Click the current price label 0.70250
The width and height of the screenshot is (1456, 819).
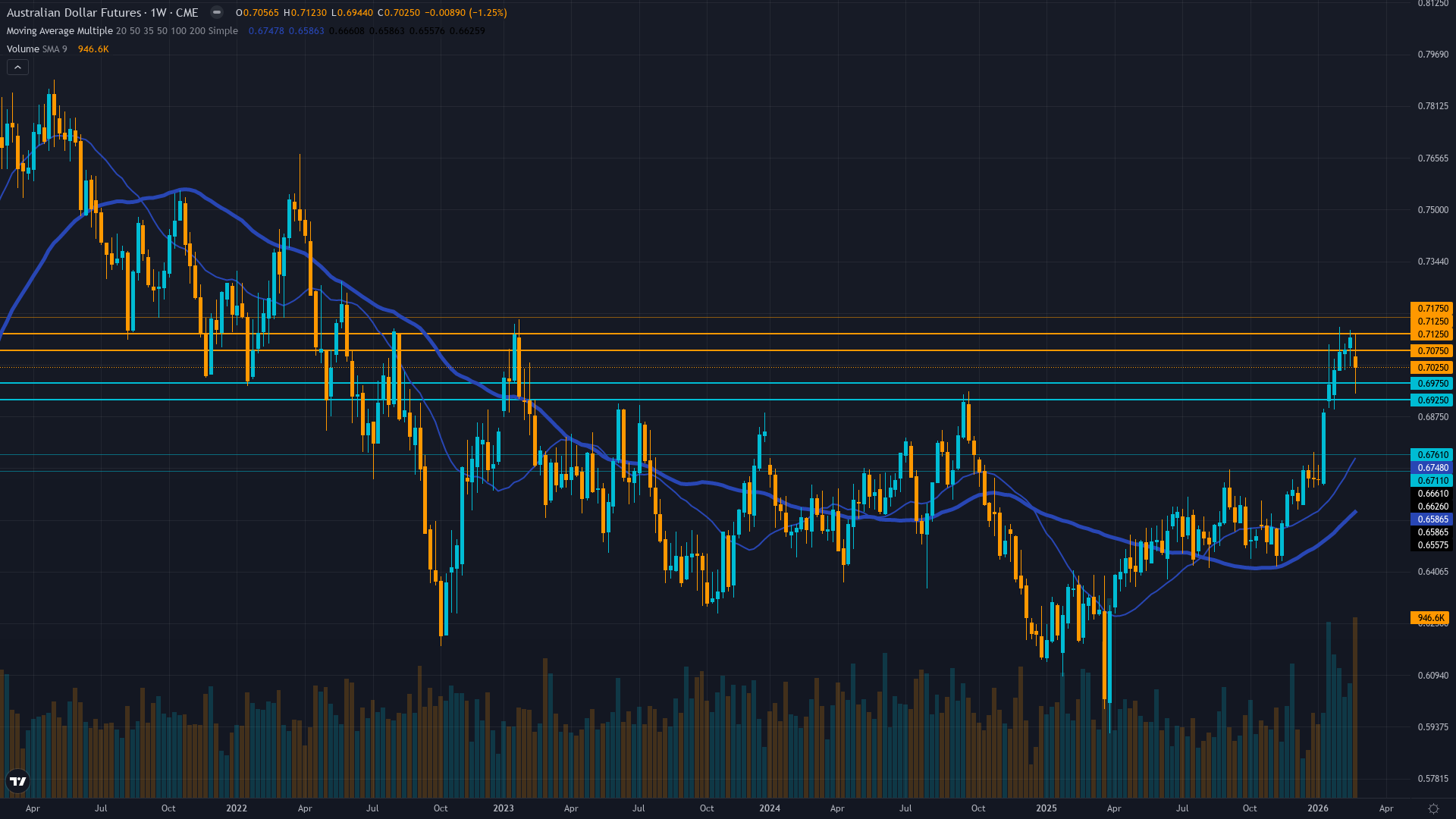coord(1431,368)
